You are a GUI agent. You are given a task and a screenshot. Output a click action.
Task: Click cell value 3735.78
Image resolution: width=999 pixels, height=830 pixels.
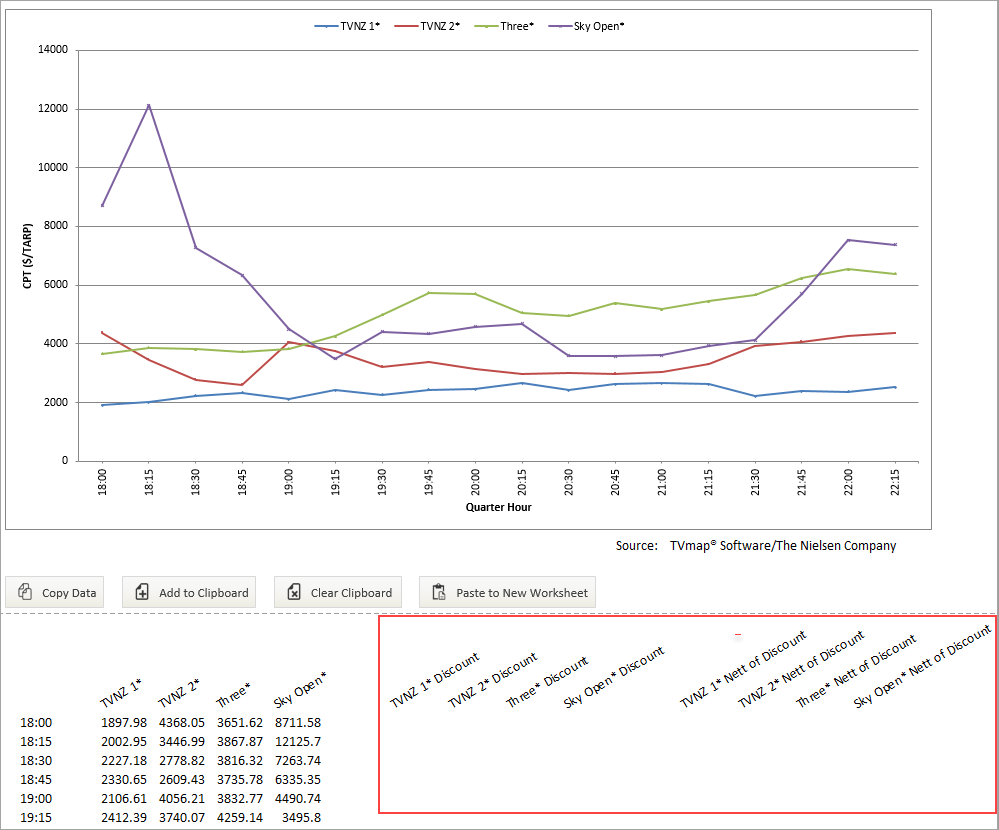point(240,780)
